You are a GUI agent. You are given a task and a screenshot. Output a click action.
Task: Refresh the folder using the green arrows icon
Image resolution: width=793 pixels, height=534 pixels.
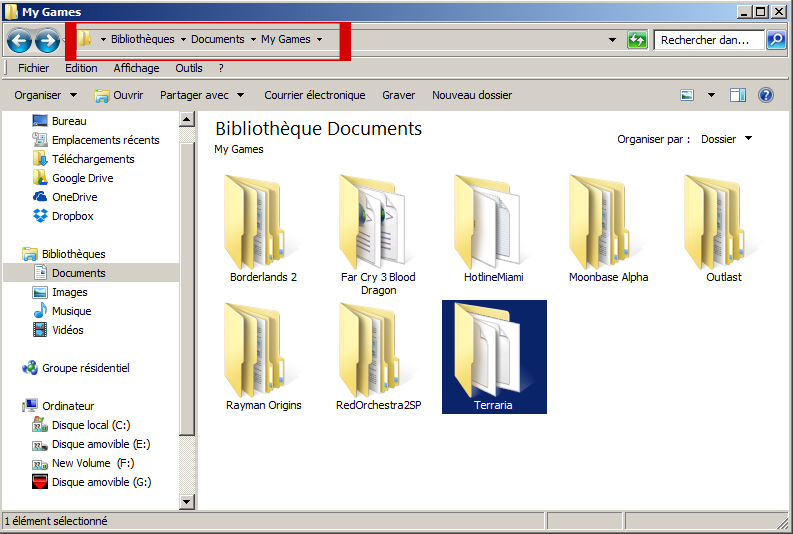point(637,39)
